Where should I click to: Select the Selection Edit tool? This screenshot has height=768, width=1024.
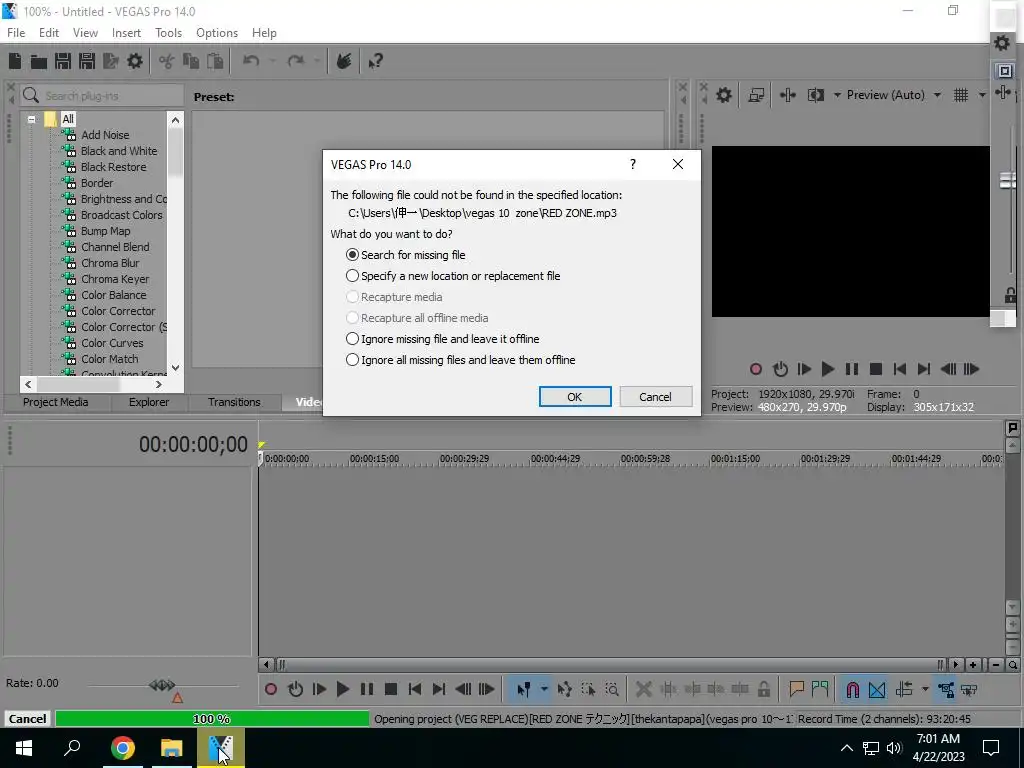[x=588, y=689]
